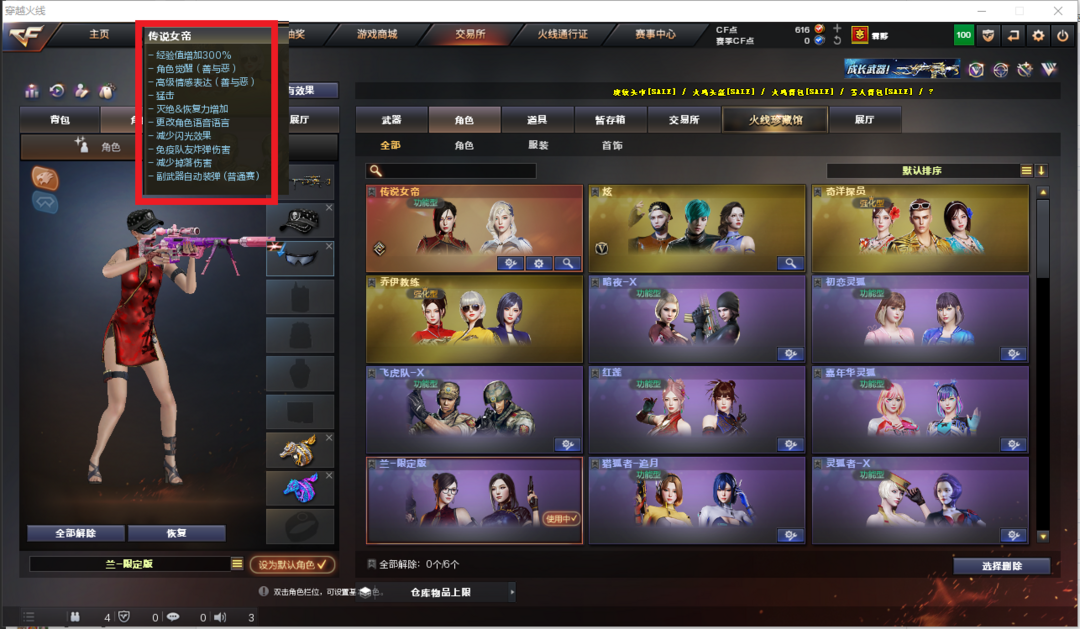Open 游戏商城 in the top menu
This screenshot has width=1080, height=629.
pyautogui.click(x=377, y=34)
